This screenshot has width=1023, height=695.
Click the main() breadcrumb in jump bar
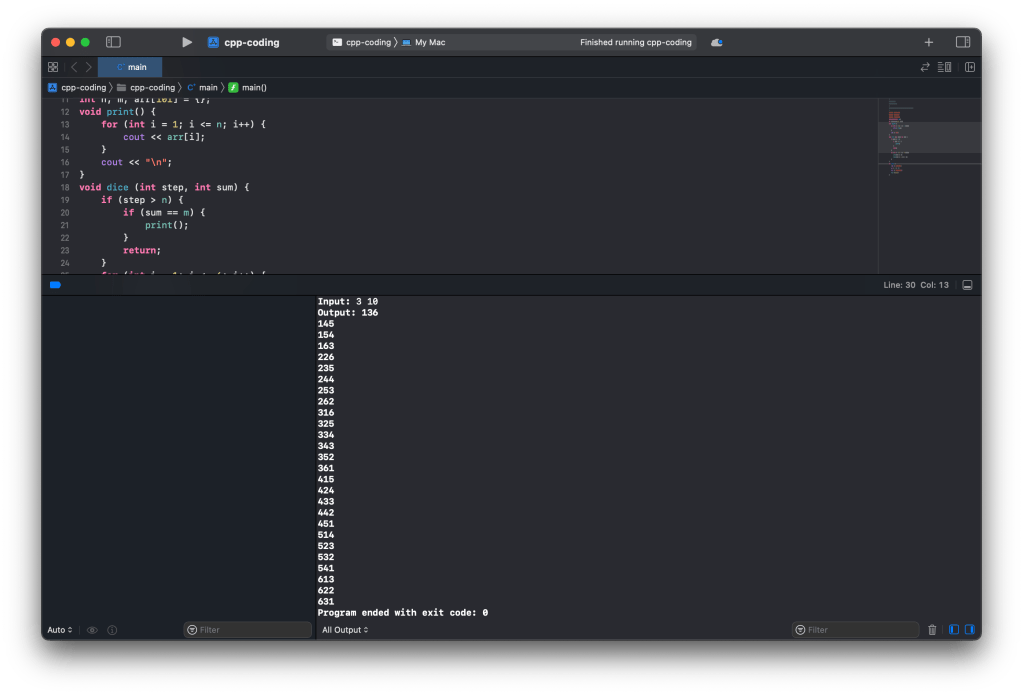coord(248,88)
